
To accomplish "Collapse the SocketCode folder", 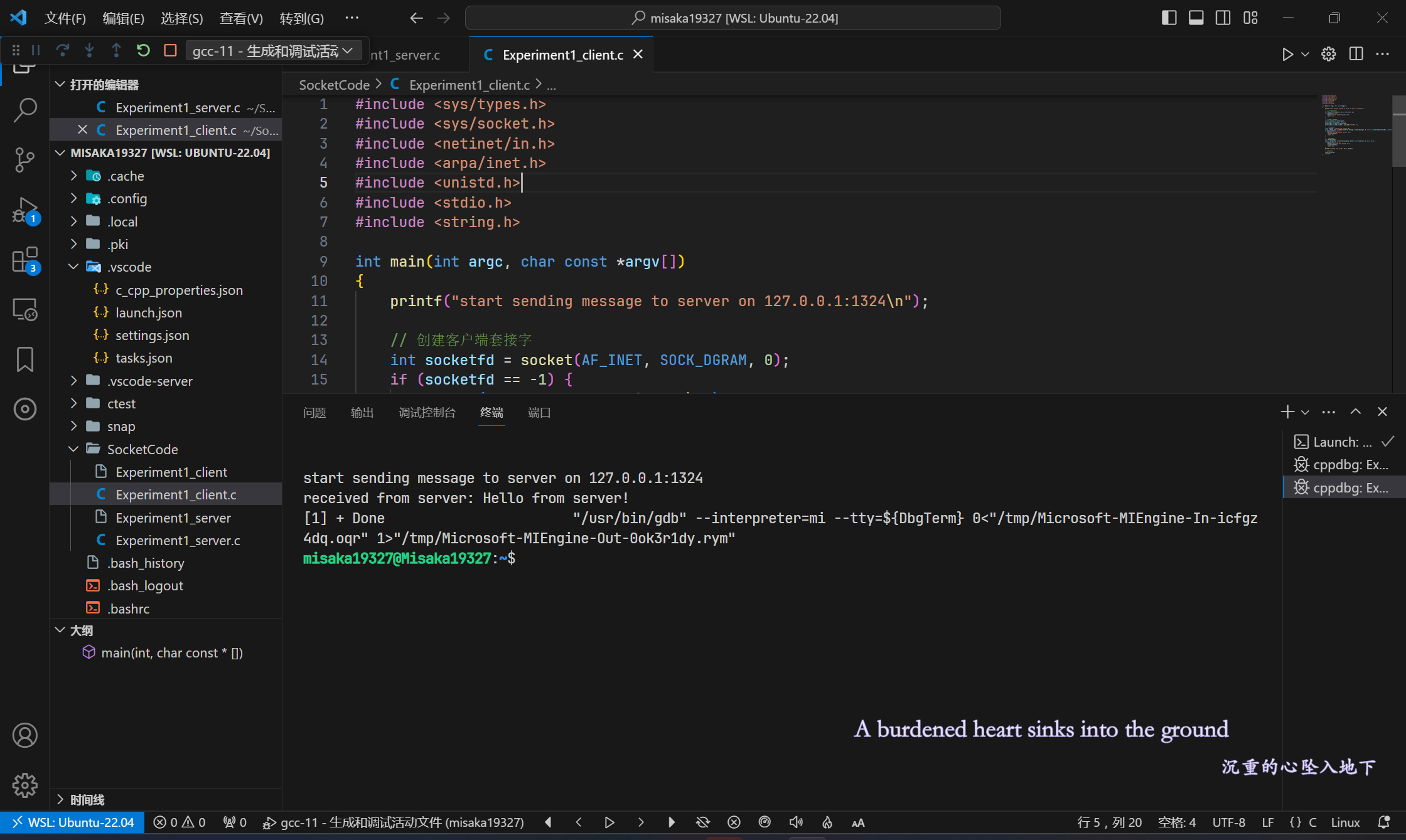I will tap(166, 449).
